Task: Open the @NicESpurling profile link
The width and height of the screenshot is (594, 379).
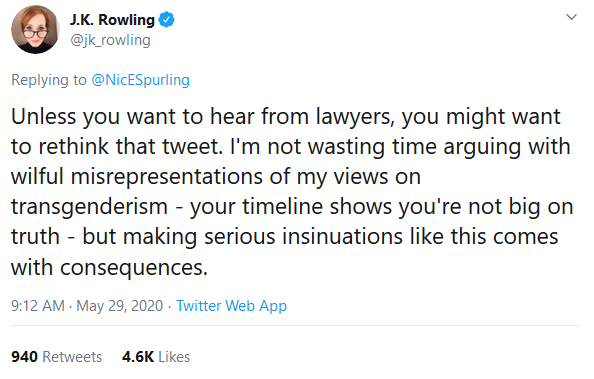Action: click(x=141, y=80)
